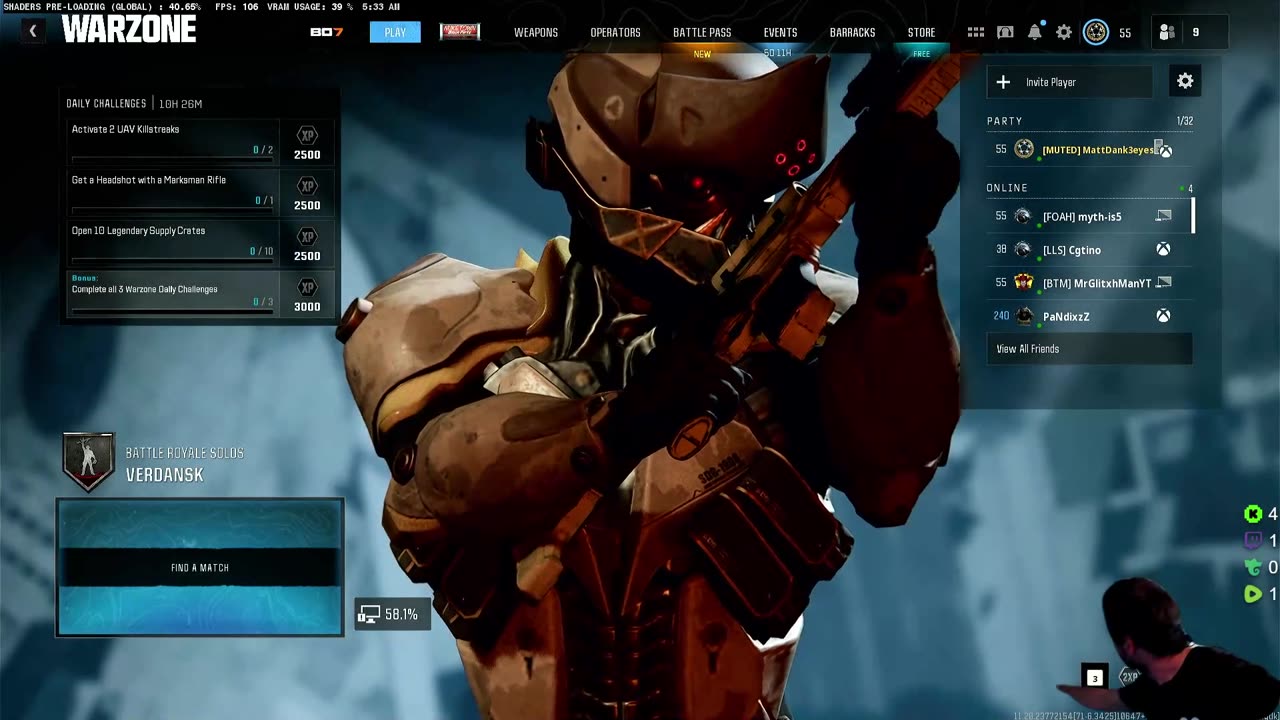The height and width of the screenshot is (720, 1280).
Task: Open the BO7 game switcher icon
Action: pos(326,32)
